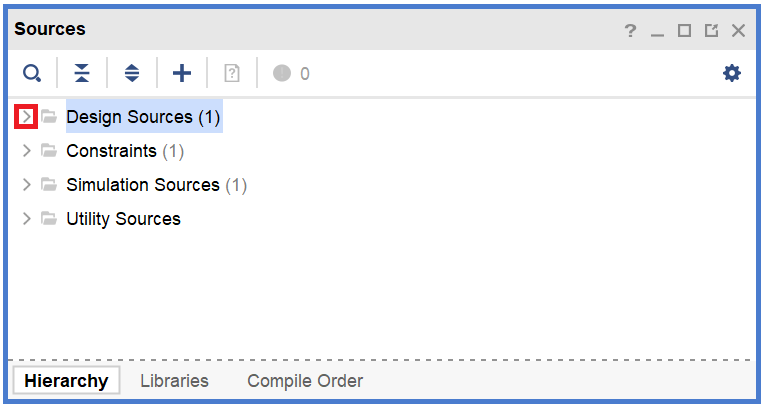Switch to the Libraries tab
Viewport: 764px width, 409px height.
[174, 381]
